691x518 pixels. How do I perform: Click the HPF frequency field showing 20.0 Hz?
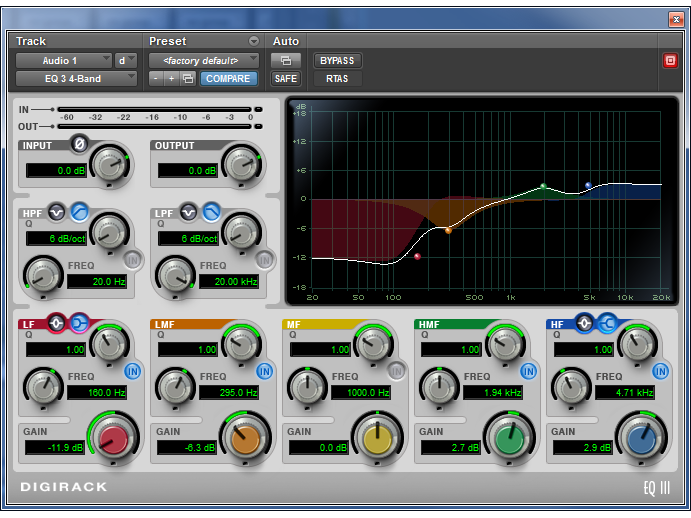97,281
